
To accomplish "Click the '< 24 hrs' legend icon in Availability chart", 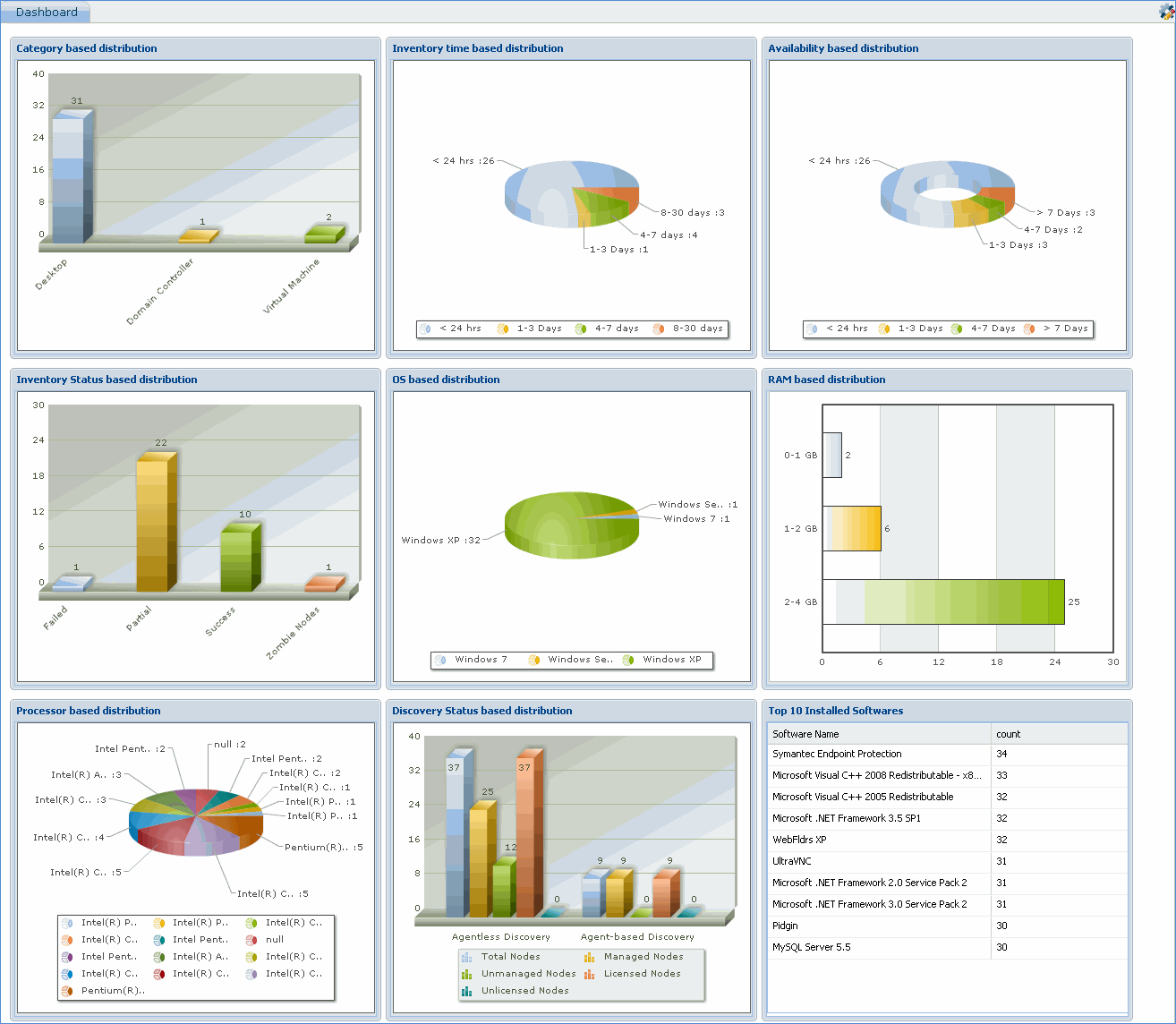I will coord(812,329).
